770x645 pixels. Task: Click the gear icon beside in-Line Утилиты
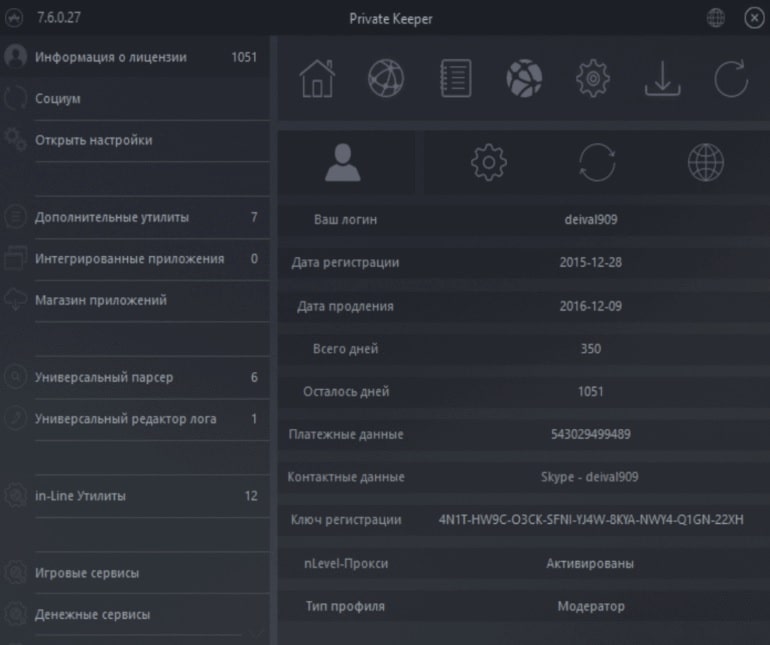tap(15, 495)
